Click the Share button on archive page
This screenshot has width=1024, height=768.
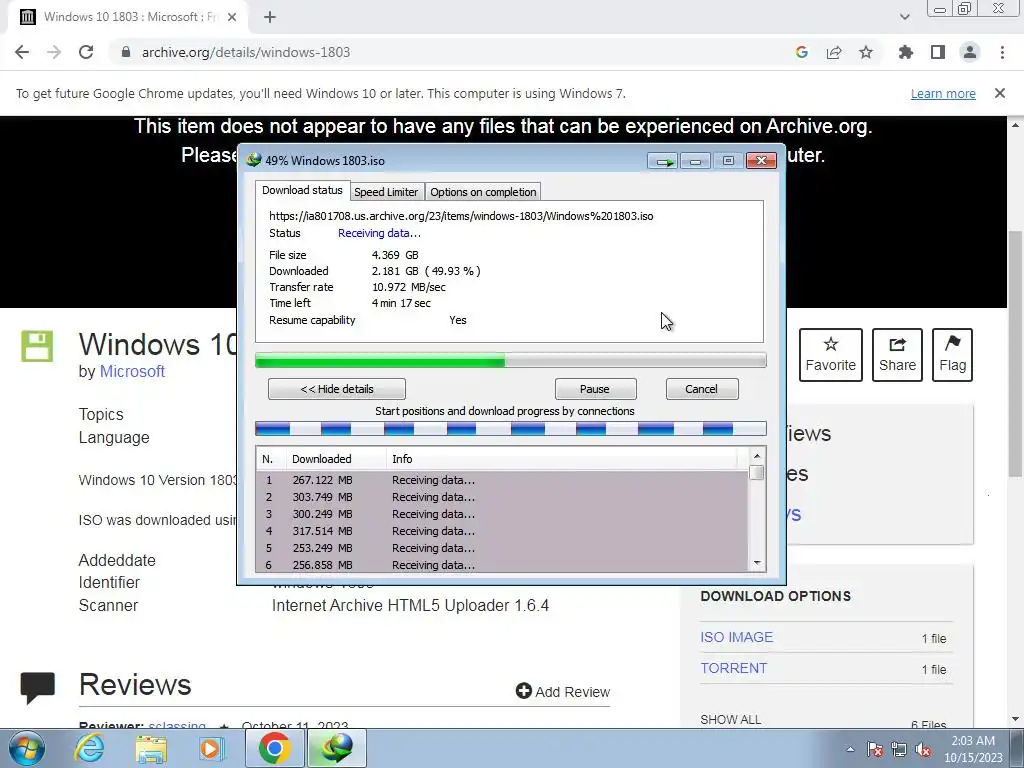897,355
